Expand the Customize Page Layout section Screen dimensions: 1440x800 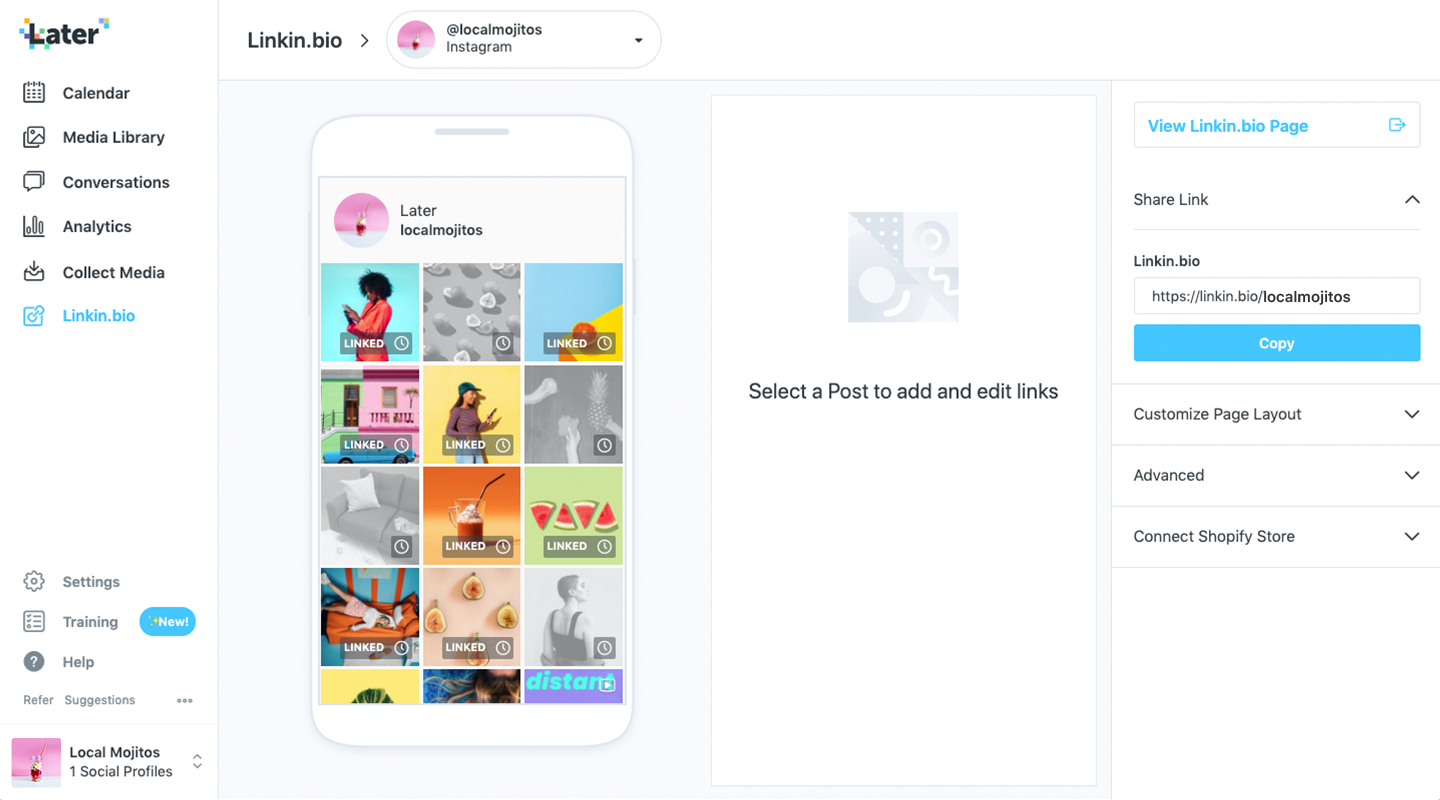(1276, 414)
